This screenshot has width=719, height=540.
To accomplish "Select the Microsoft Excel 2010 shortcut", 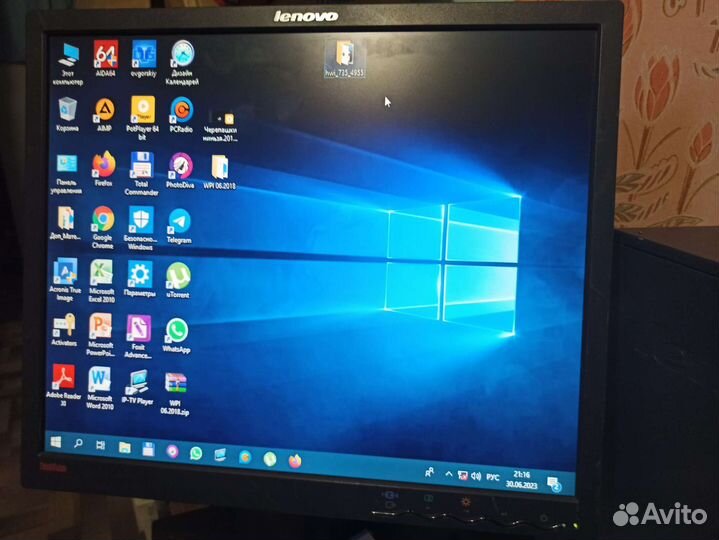I will click(102, 281).
